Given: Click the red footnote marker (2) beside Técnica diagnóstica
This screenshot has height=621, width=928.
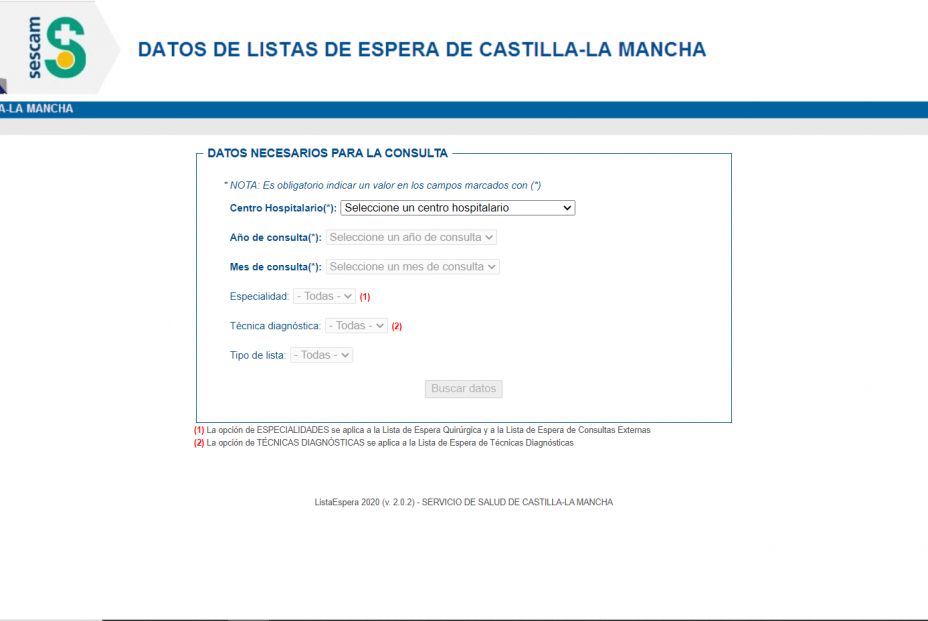Looking at the screenshot, I should point(395,325).
